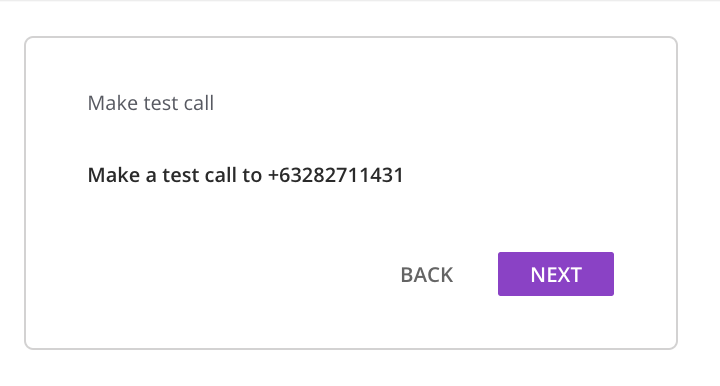
Task: Click the plus sign before the phone number
Action: click(273, 175)
